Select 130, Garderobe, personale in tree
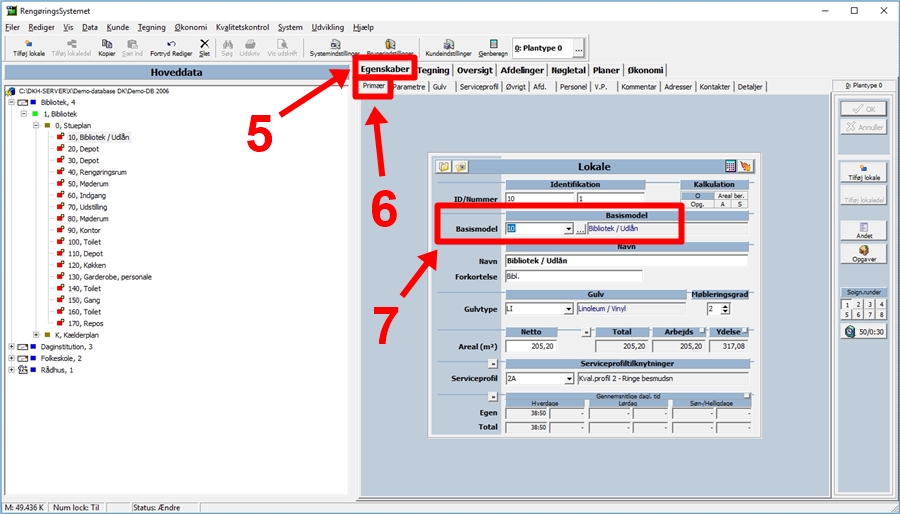The width and height of the screenshot is (900, 514). coord(110,277)
